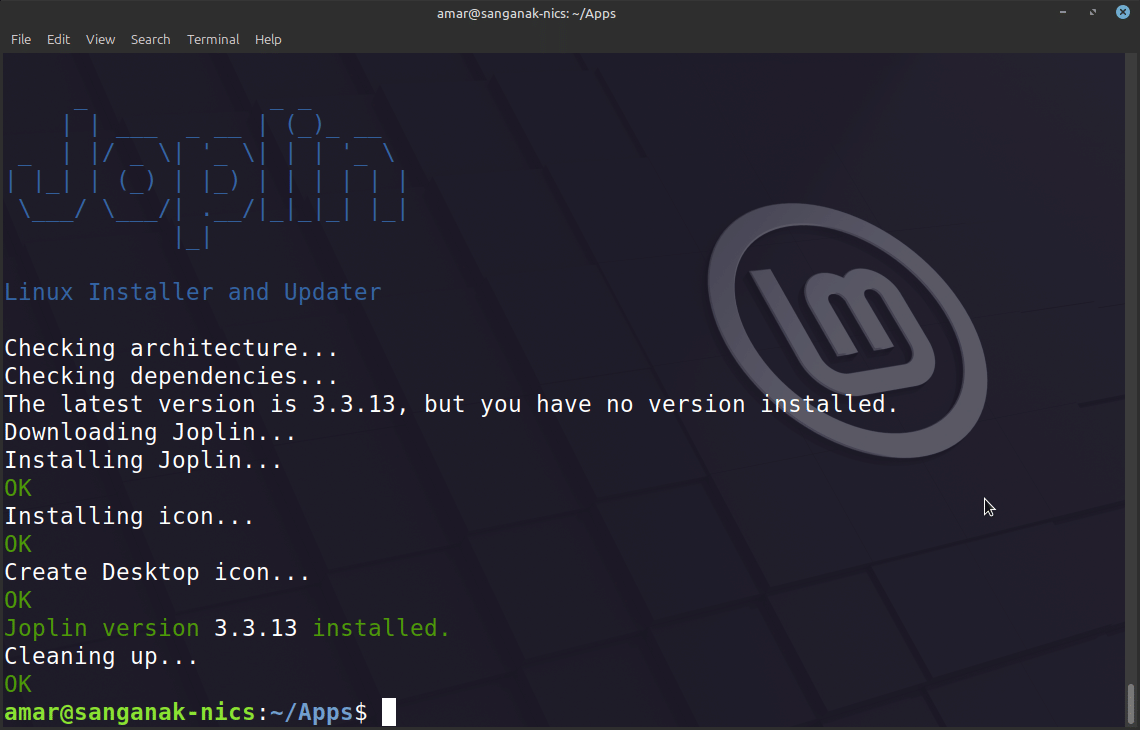This screenshot has height=730, width=1140.
Task: Click the OK below 'Installing Joplin...'
Action: (x=18, y=489)
